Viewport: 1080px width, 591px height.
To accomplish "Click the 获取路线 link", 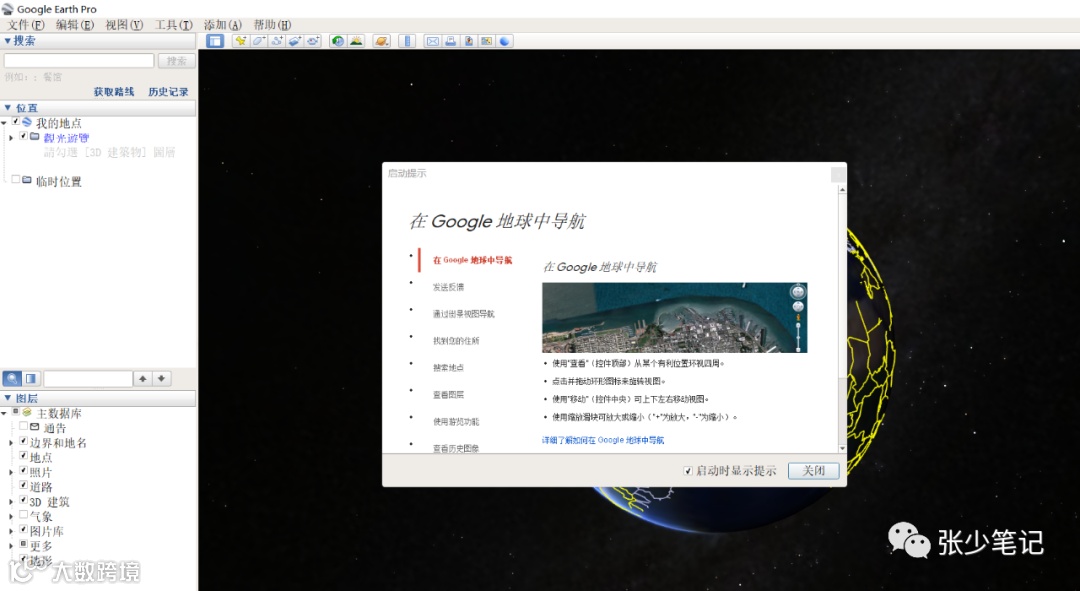I will (x=114, y=92).
